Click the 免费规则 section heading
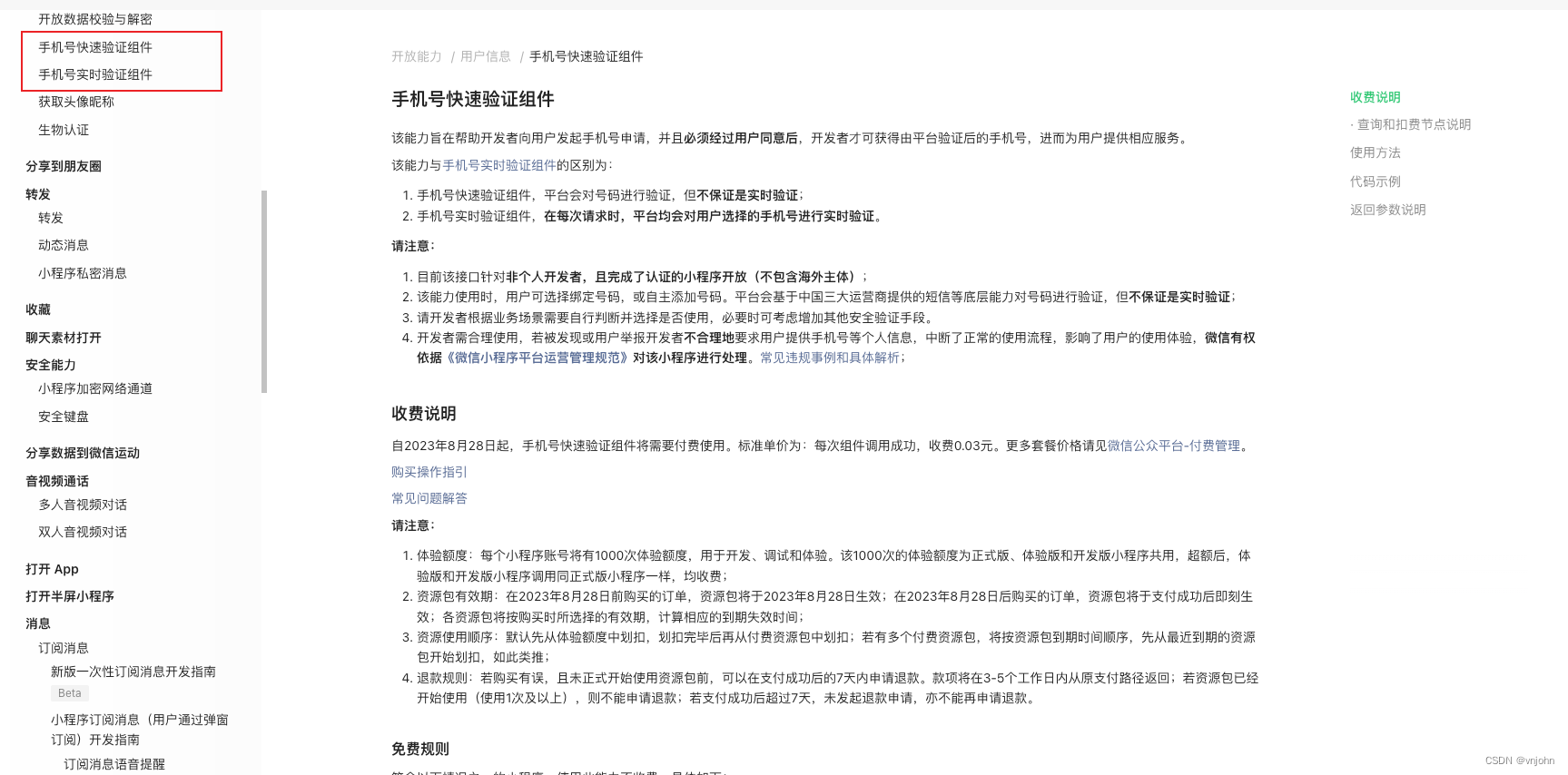 click(420, 749)
